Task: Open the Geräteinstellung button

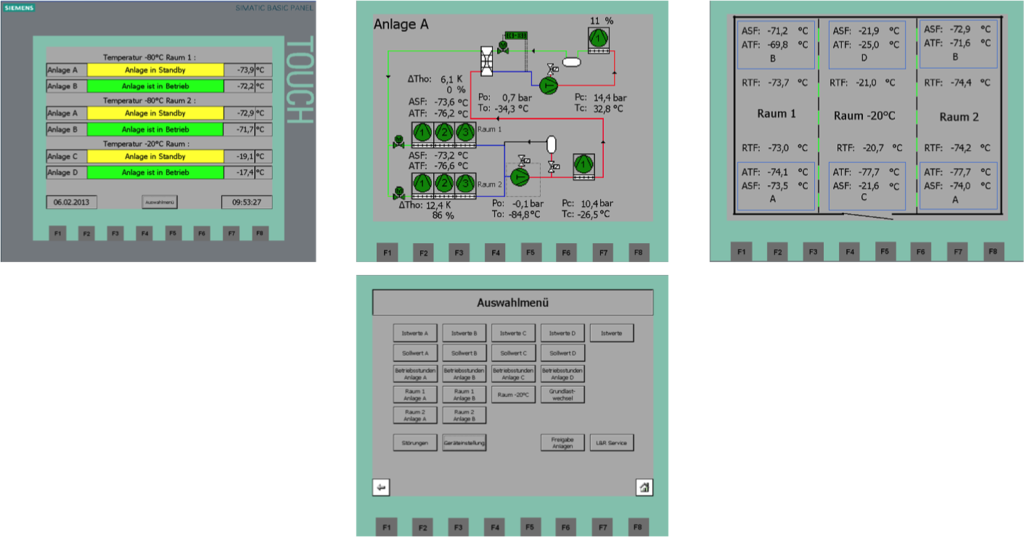Action: [464, 442]
